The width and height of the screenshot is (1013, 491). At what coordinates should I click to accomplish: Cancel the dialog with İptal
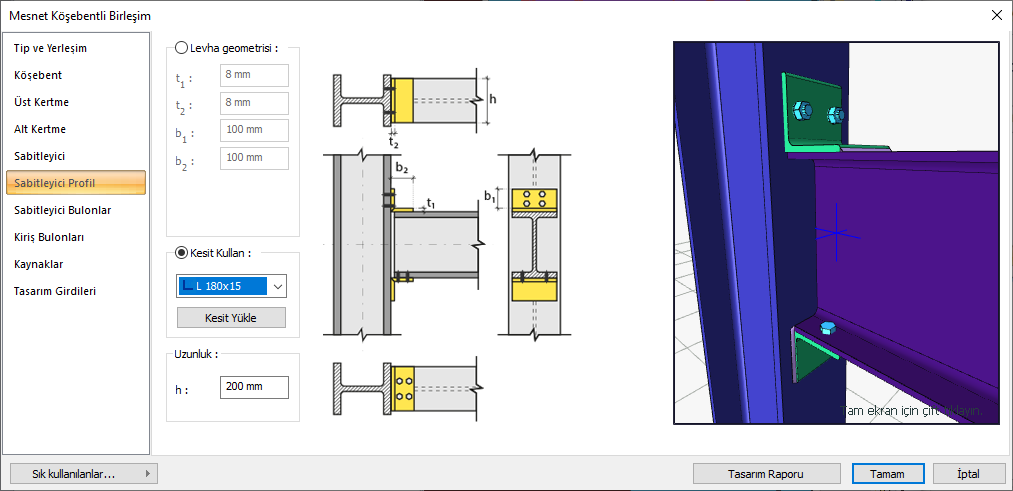coord(968,474)
